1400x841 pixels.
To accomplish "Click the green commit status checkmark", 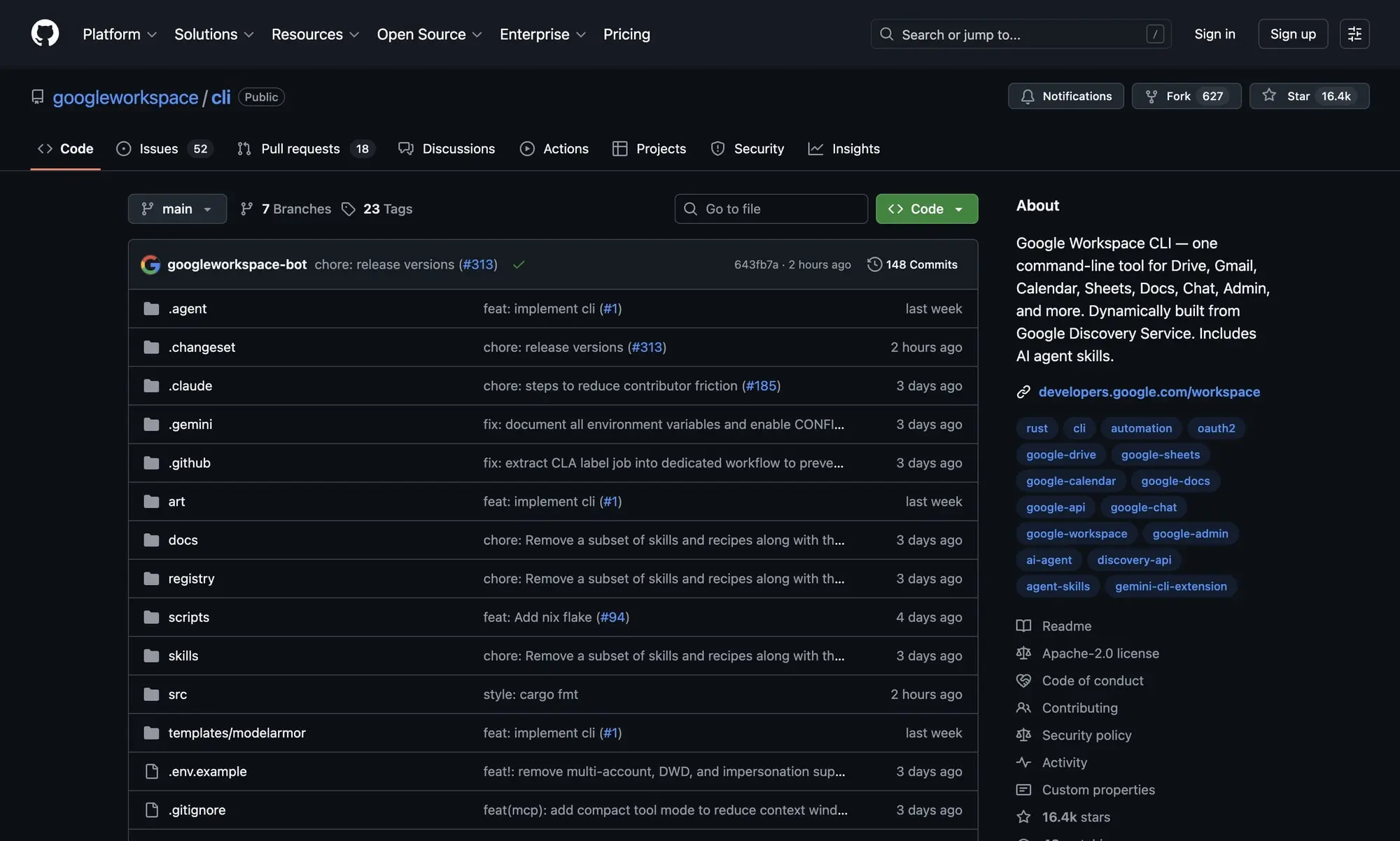I will pos(519,264).
